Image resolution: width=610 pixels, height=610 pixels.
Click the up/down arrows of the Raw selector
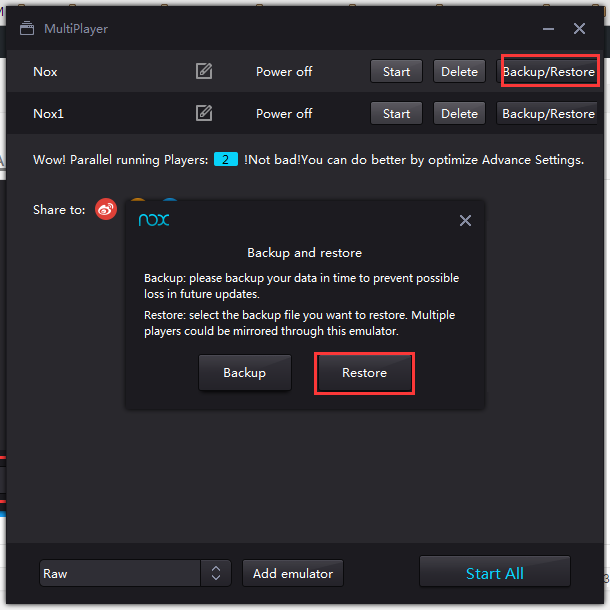[216, 573]
